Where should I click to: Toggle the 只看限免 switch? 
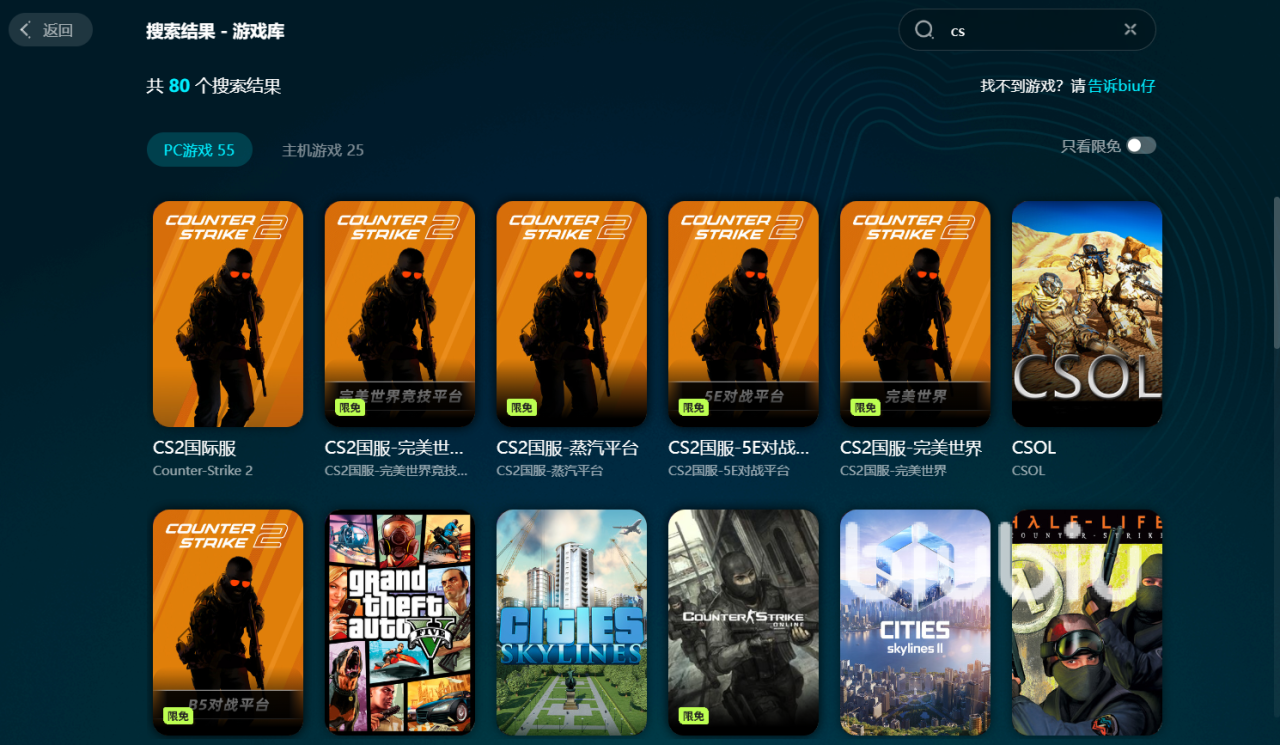(1141, 146)
